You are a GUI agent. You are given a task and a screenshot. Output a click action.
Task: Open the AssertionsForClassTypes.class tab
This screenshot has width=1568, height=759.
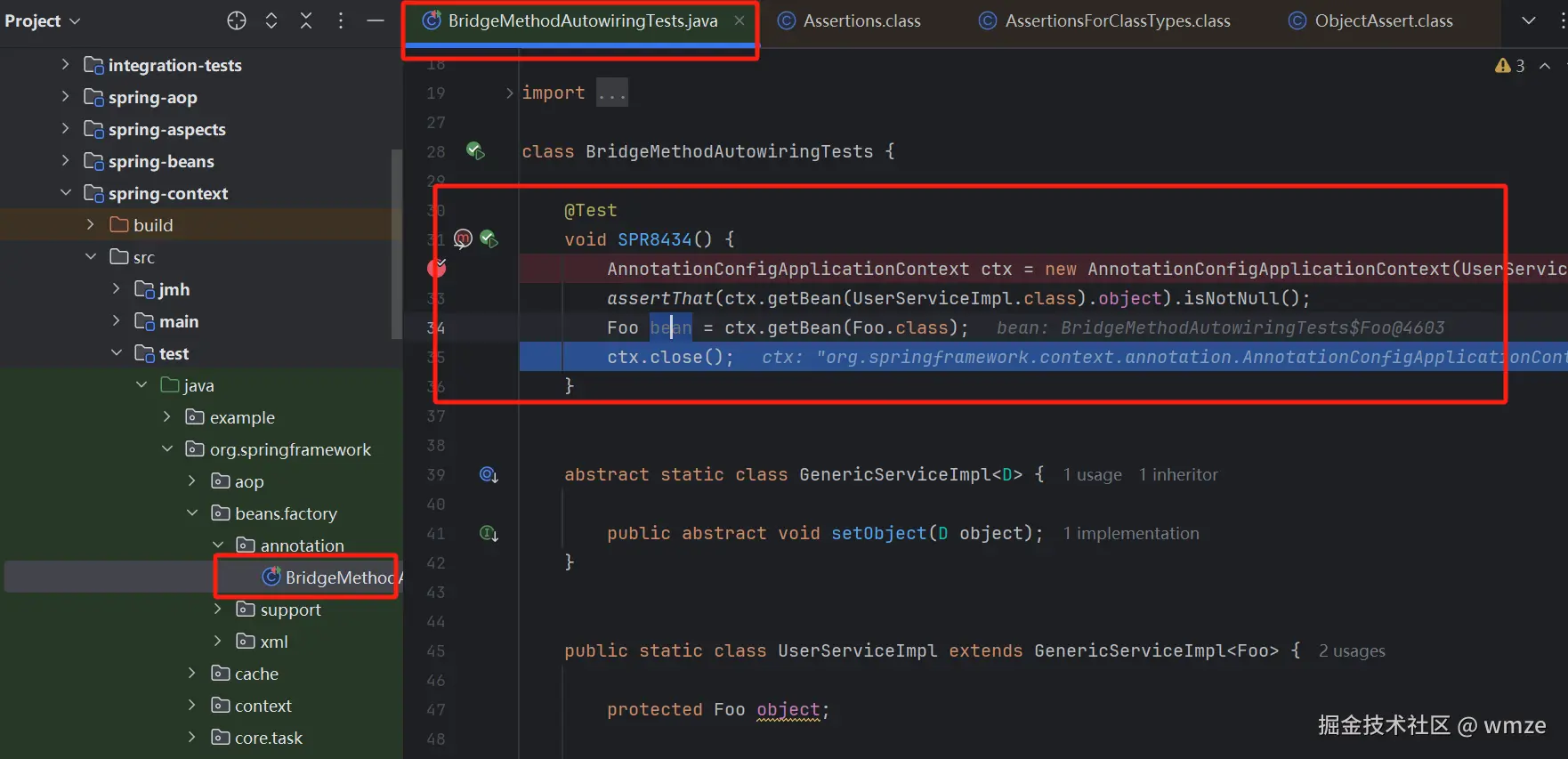coord(1104,20)
